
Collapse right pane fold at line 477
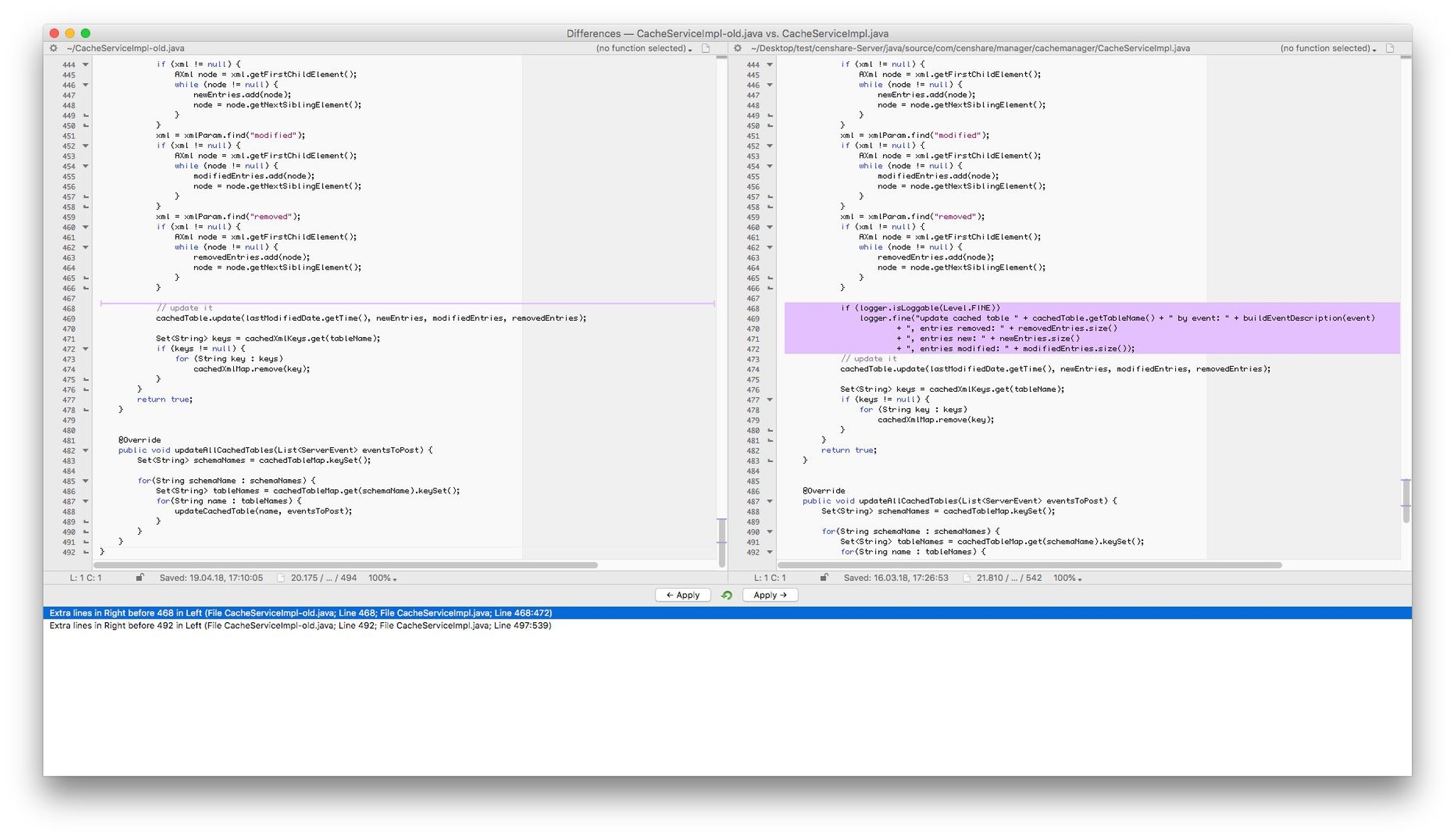click(769, 400)
